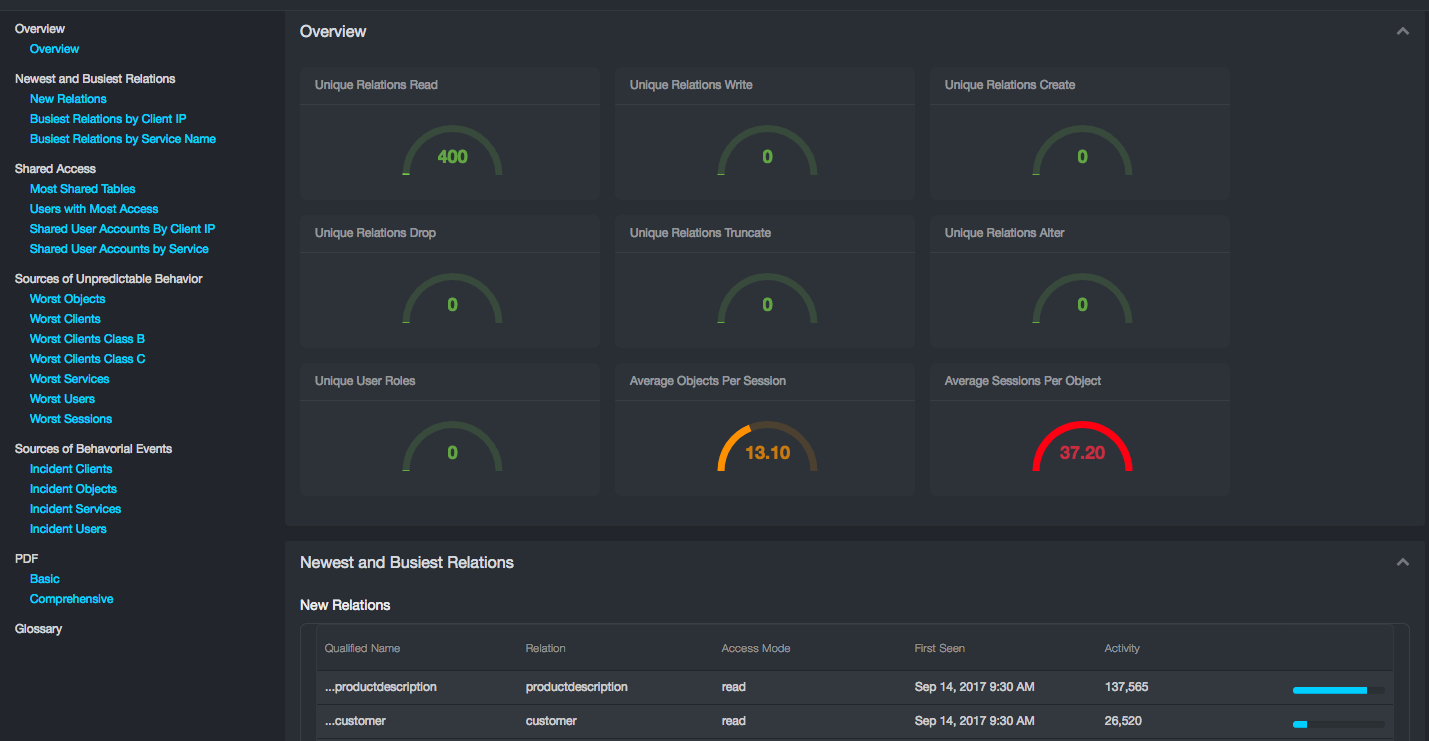
Task: Open the Incident Objects link
Action: pos(73,489)
